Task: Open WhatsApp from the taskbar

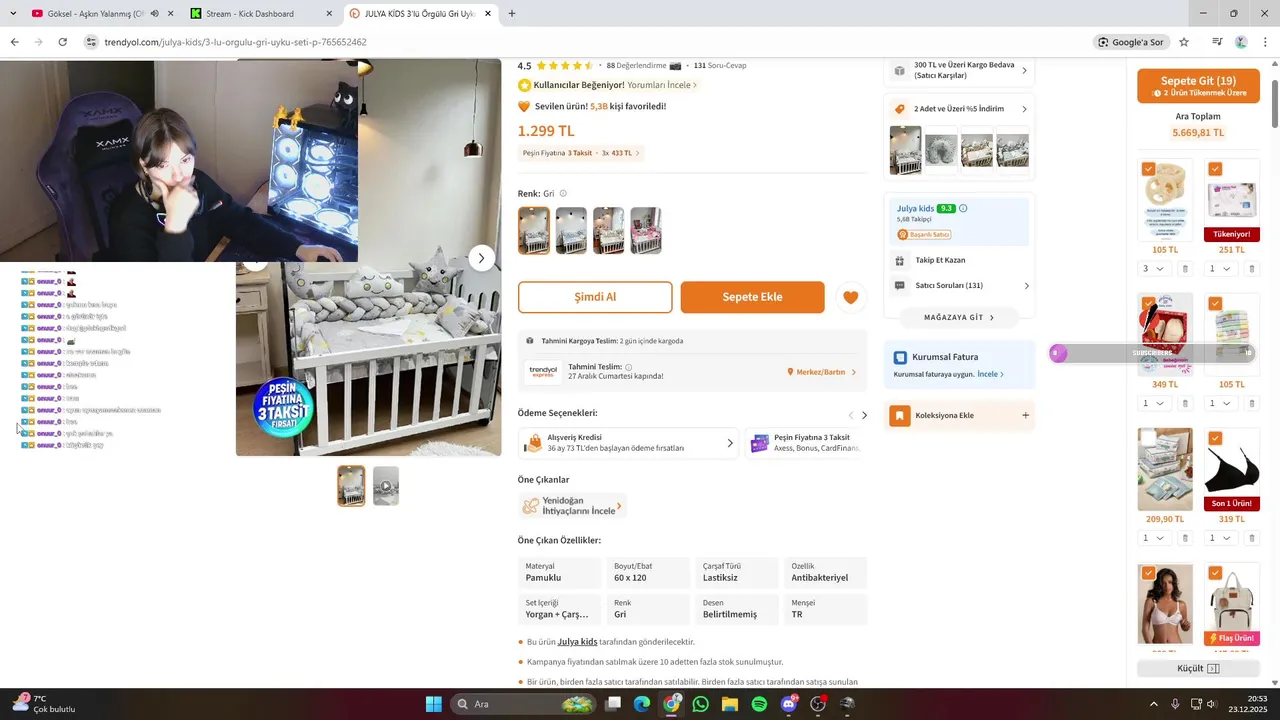Action: click(700, 704)
